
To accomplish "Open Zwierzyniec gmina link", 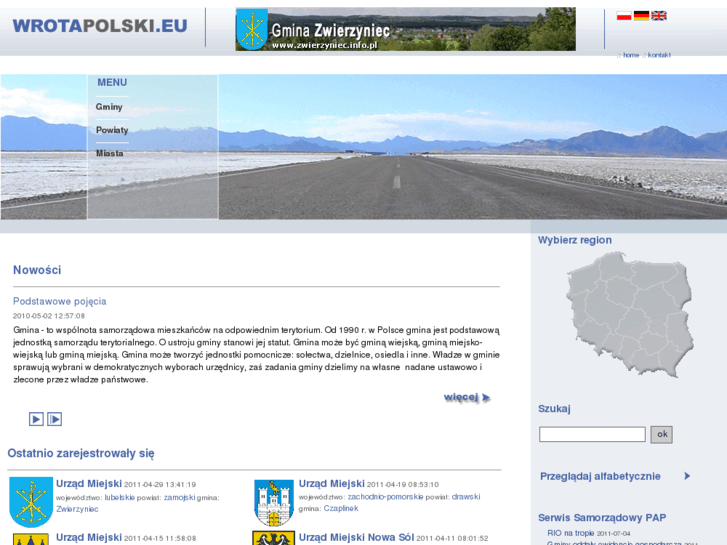I will 77,509.
